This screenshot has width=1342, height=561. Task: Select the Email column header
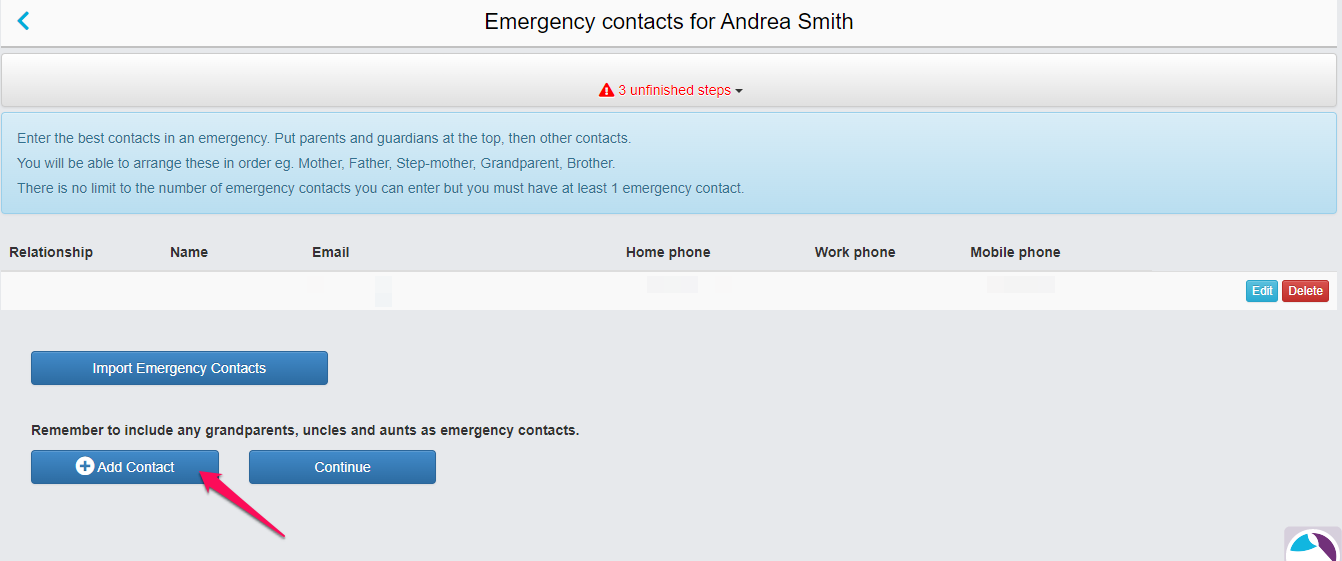click(x=331, y=252)
